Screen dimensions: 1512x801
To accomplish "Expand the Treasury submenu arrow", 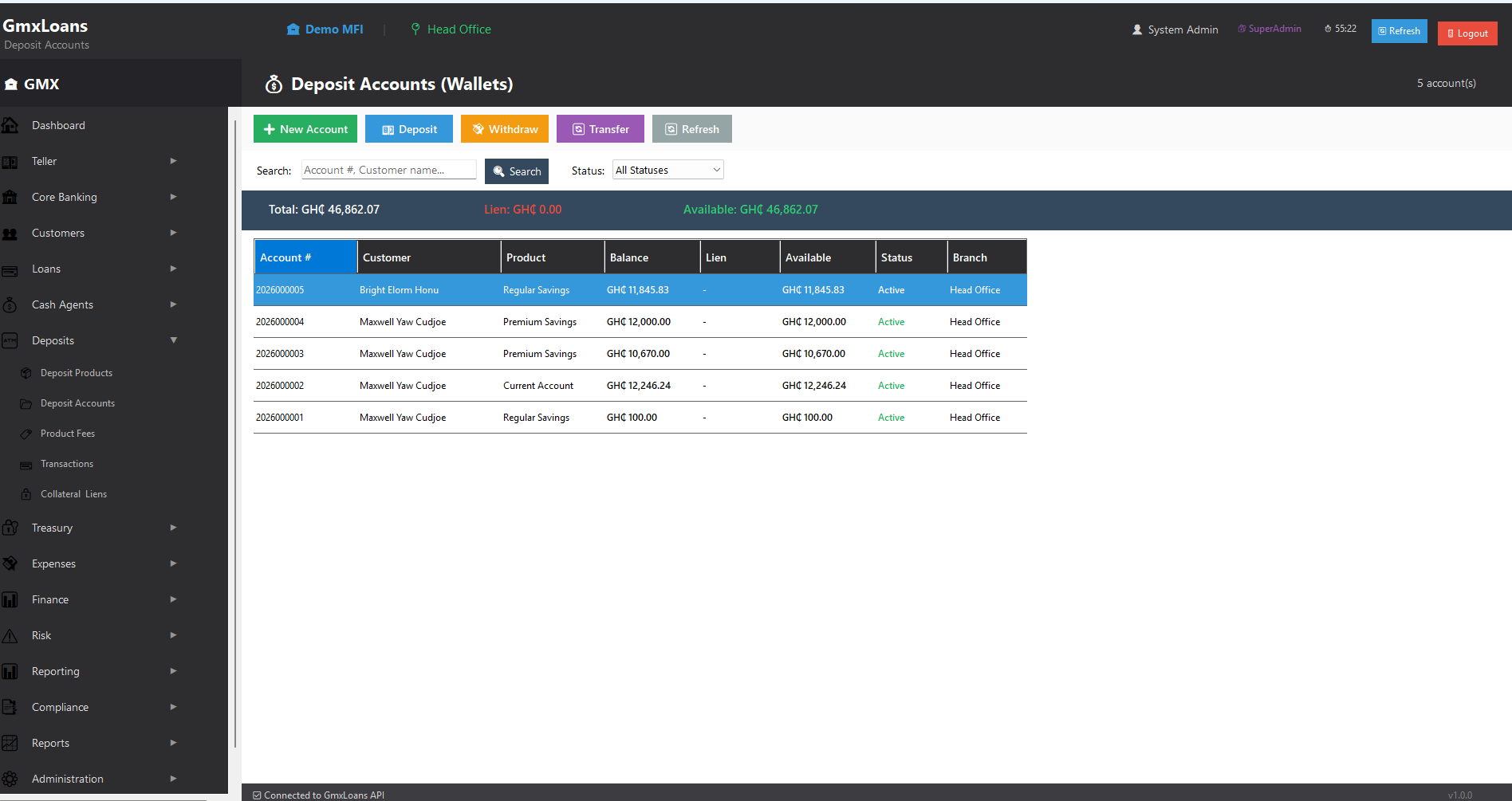I will coord(174,528).
